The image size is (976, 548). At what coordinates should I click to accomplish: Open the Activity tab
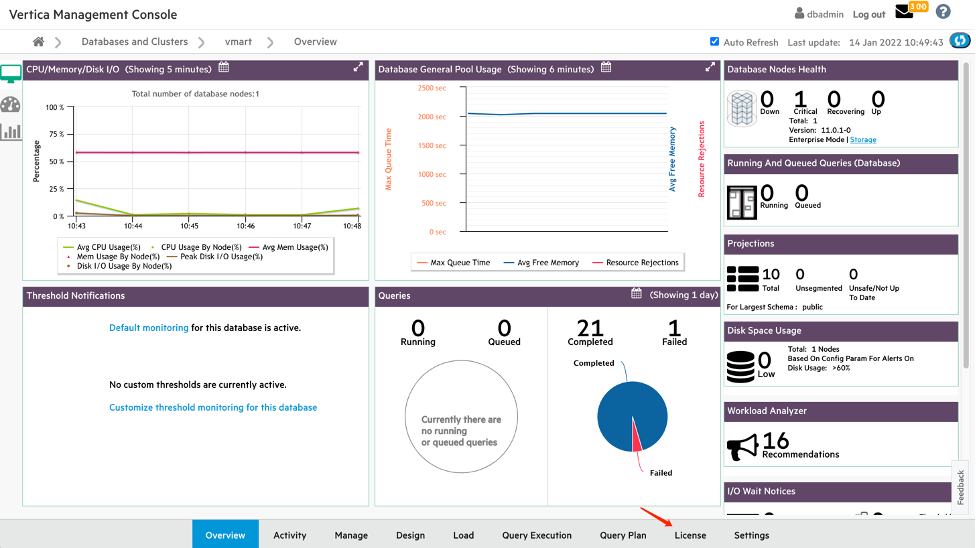pos(290,535)
